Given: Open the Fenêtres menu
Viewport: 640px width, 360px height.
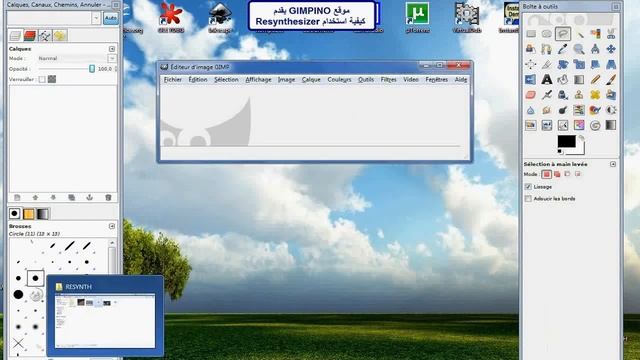Looking at the screenshot, I should 436,80.
